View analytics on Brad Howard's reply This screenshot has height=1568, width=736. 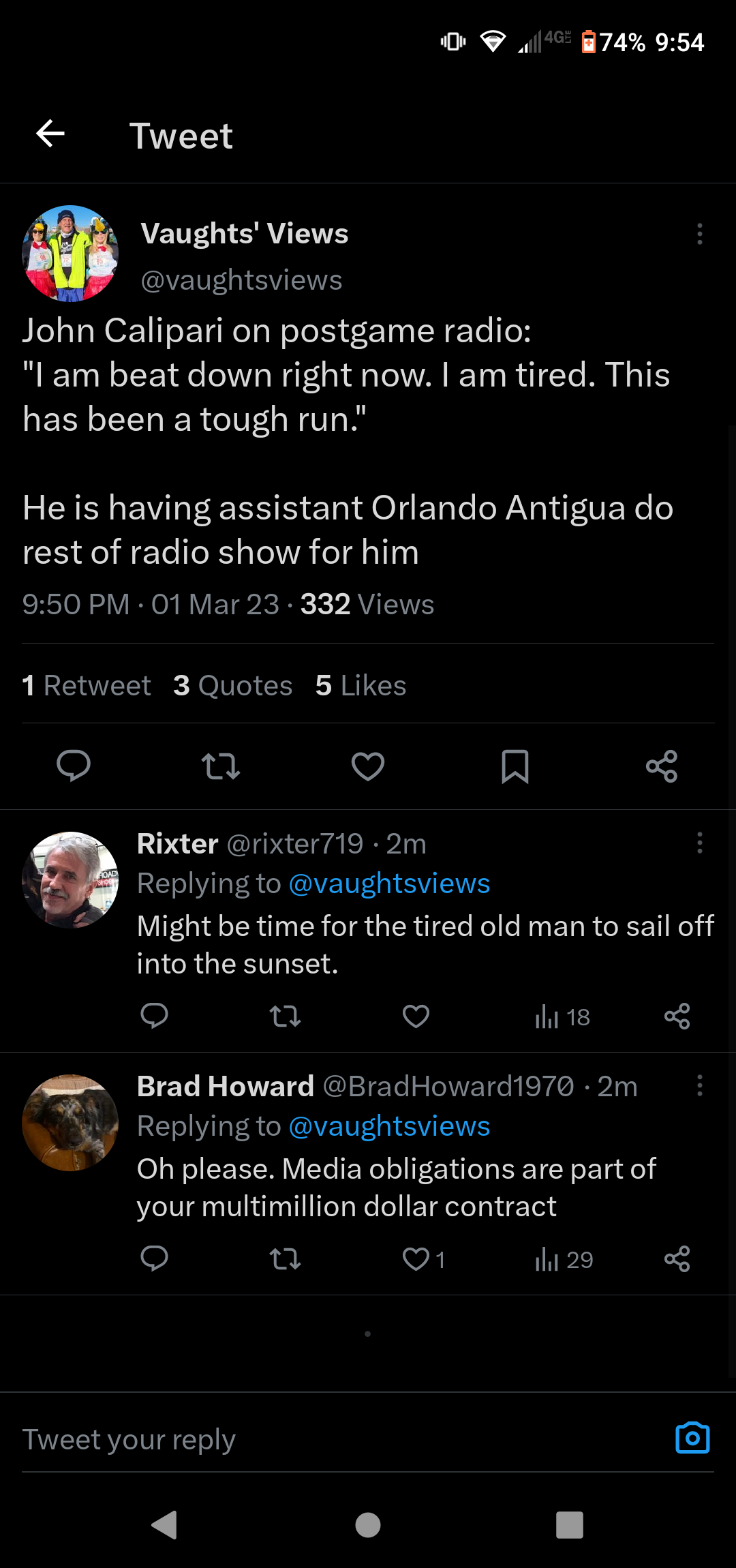coord(564,1259)
